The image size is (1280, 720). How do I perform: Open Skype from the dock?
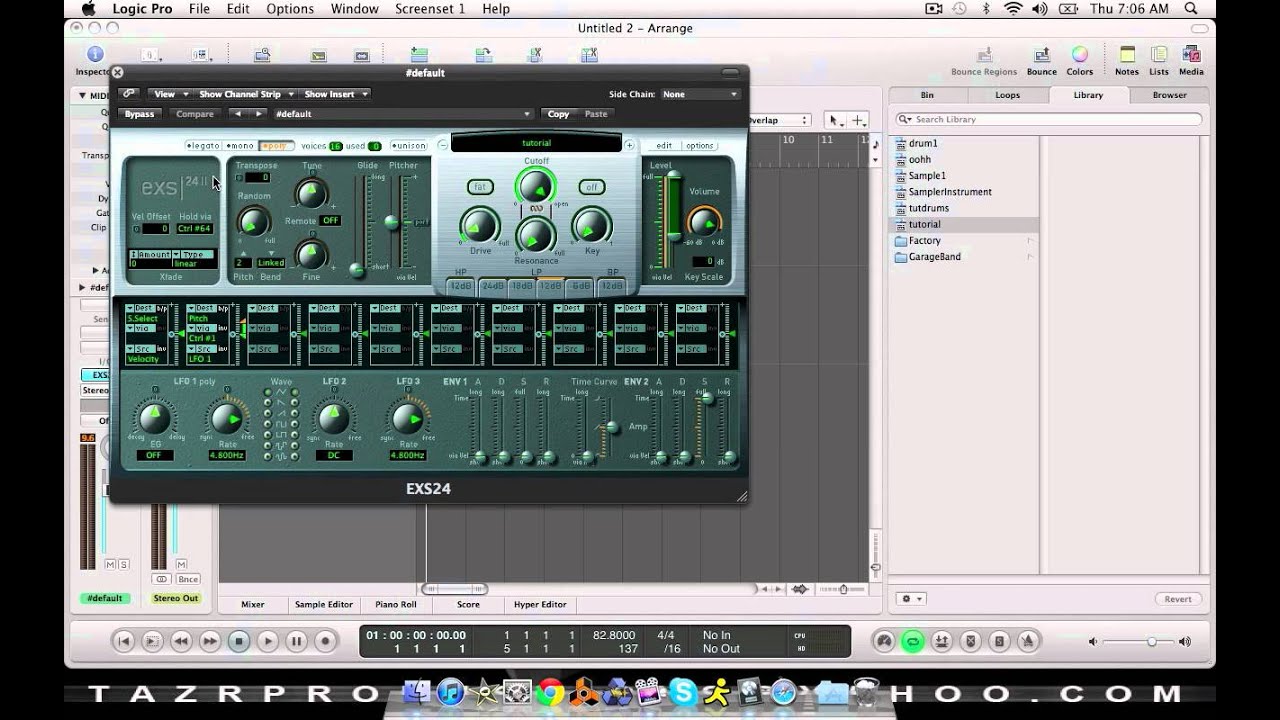pyautogui.click(x=684, y=691)
